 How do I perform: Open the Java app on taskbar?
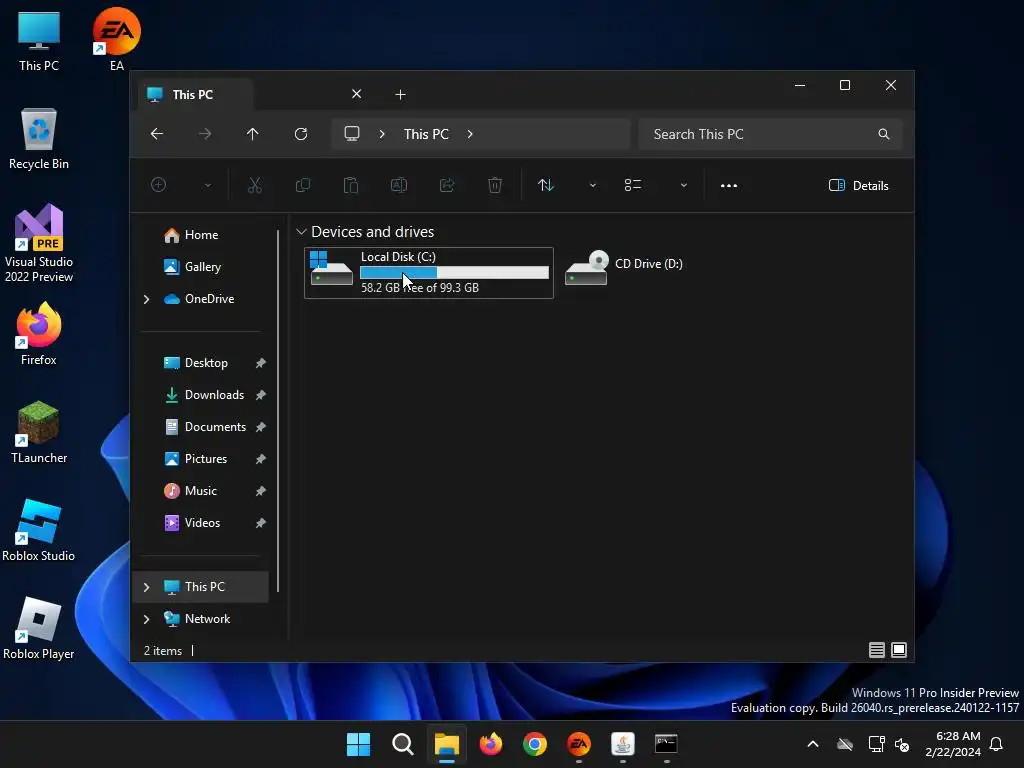click(623, 744)
